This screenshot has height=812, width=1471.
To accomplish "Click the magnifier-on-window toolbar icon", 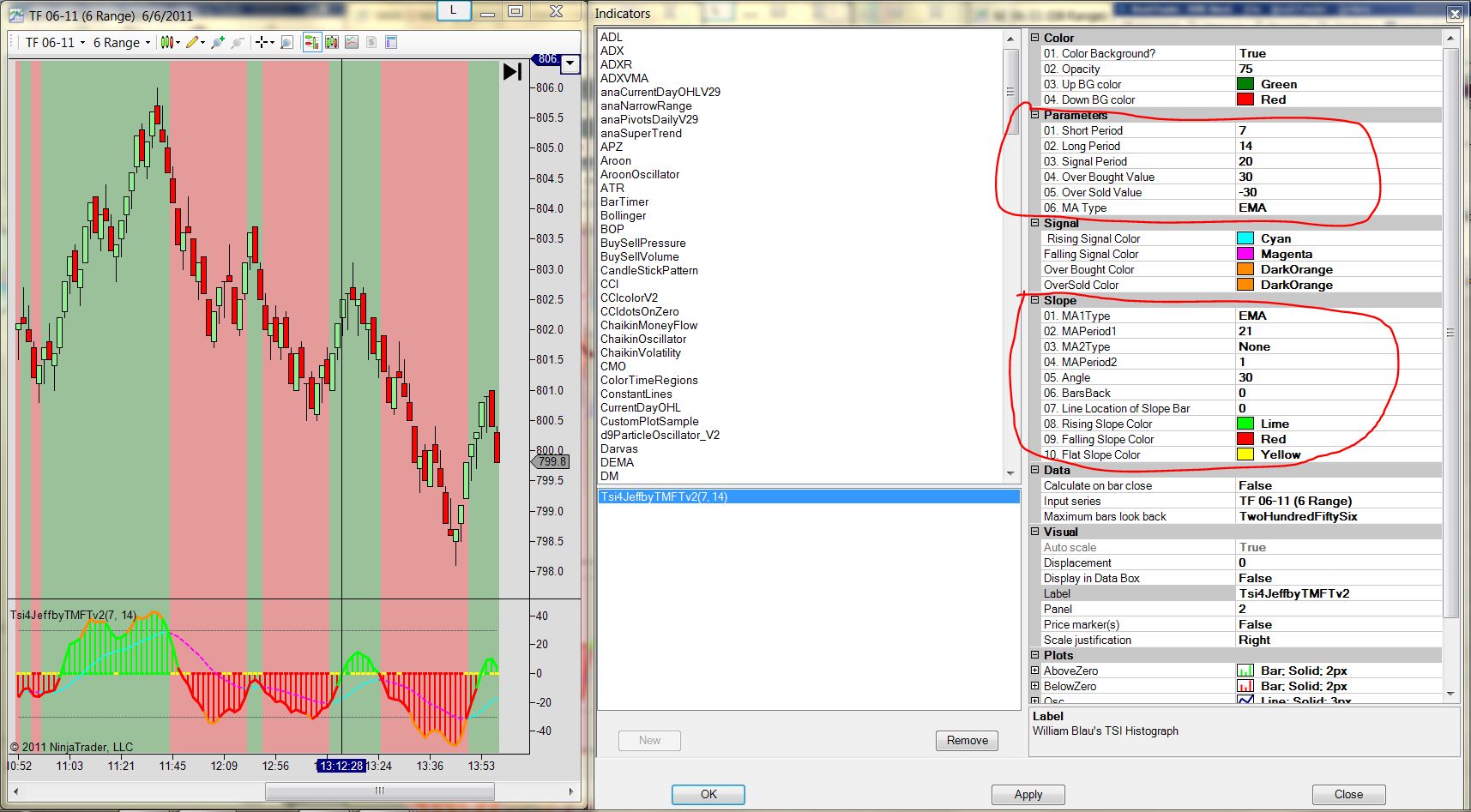I will pos(286,42).
